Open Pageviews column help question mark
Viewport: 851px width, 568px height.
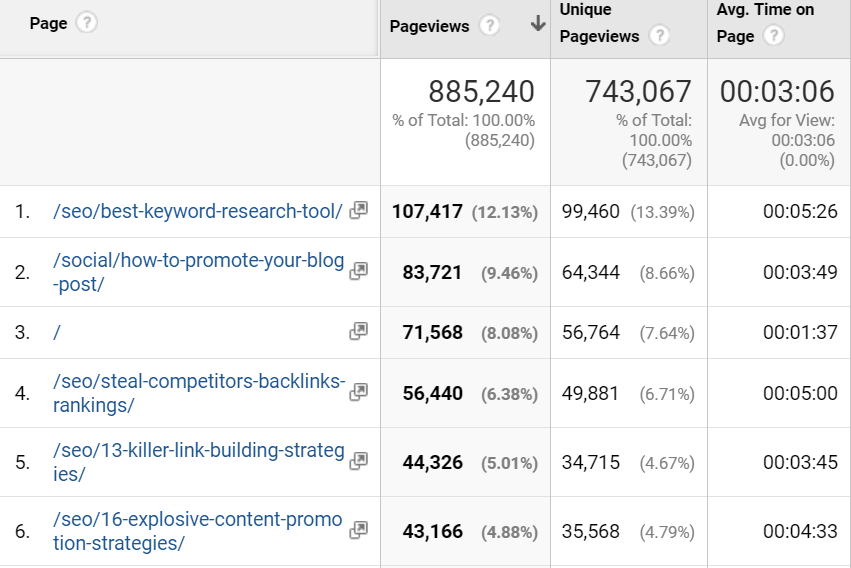(489, 26)
